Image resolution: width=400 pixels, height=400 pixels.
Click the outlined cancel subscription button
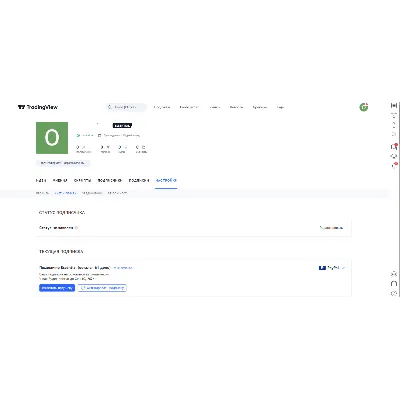coord(102,288)
